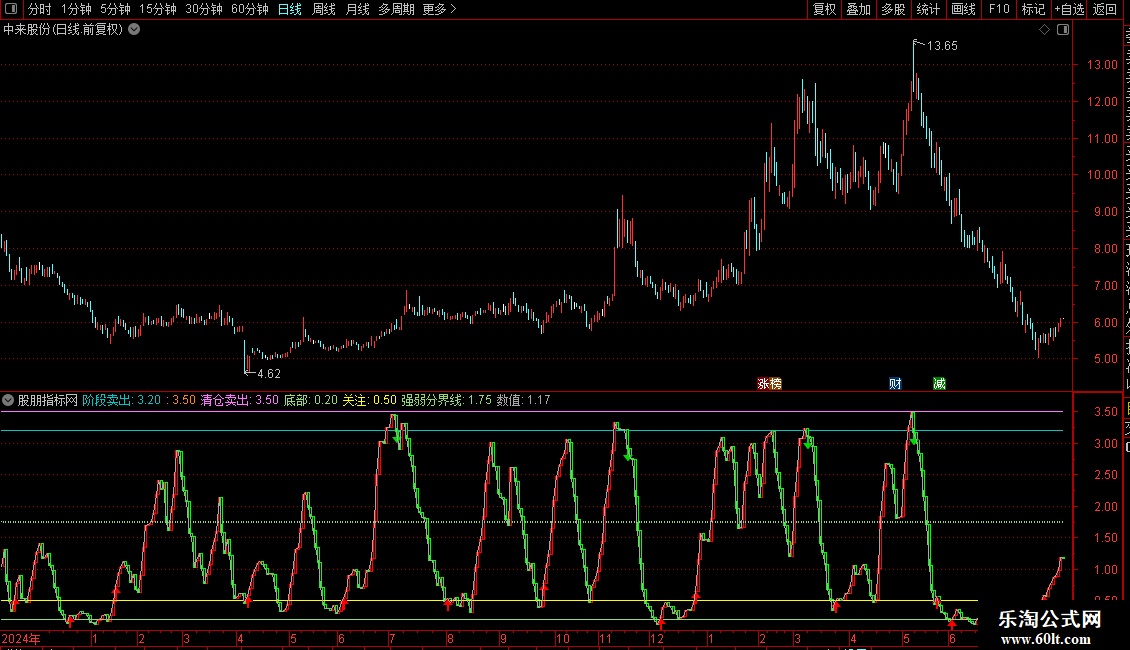Select the 5分钟 period
Viewport: 1130px width, 650px height.
(x=115, y=9)
